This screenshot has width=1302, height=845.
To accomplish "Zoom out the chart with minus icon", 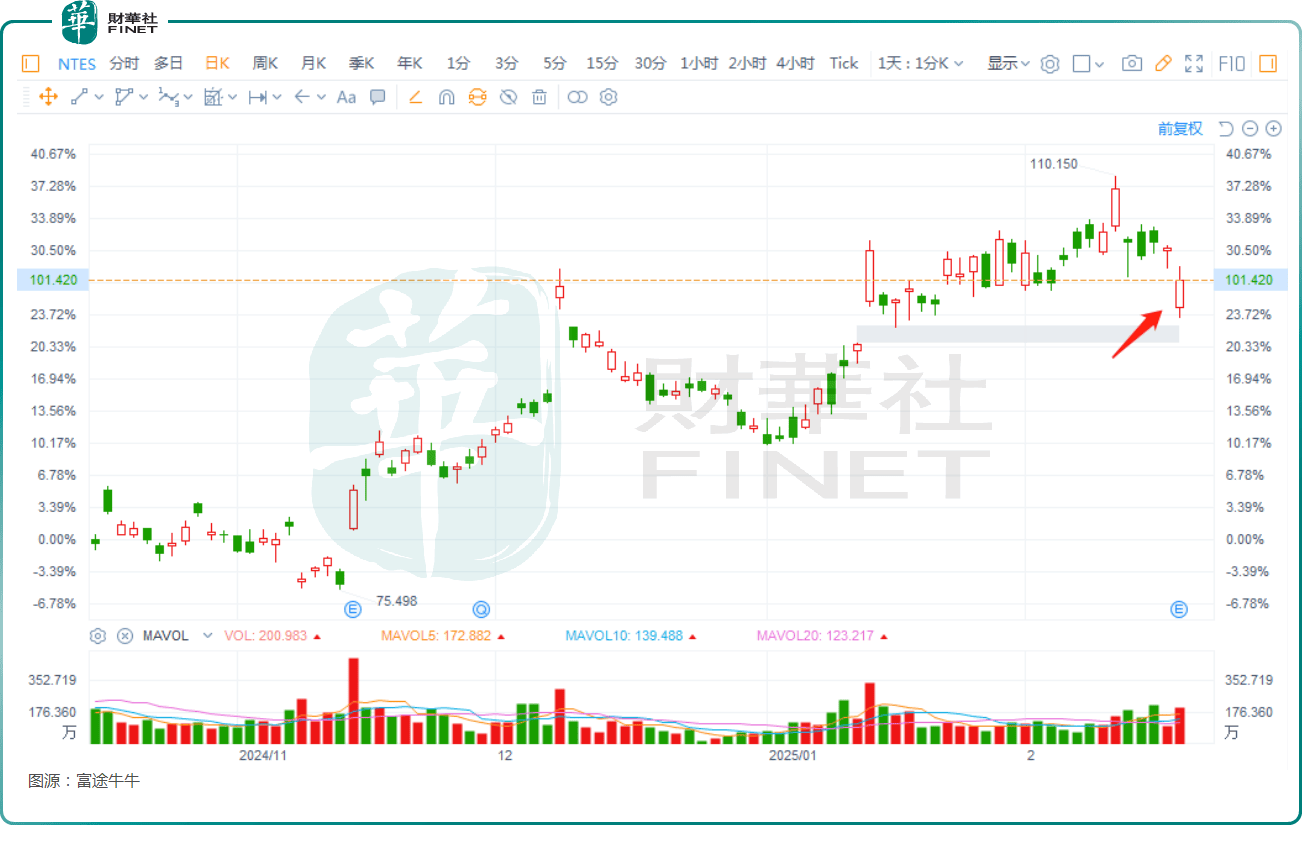I will [x=1250, y=128].
